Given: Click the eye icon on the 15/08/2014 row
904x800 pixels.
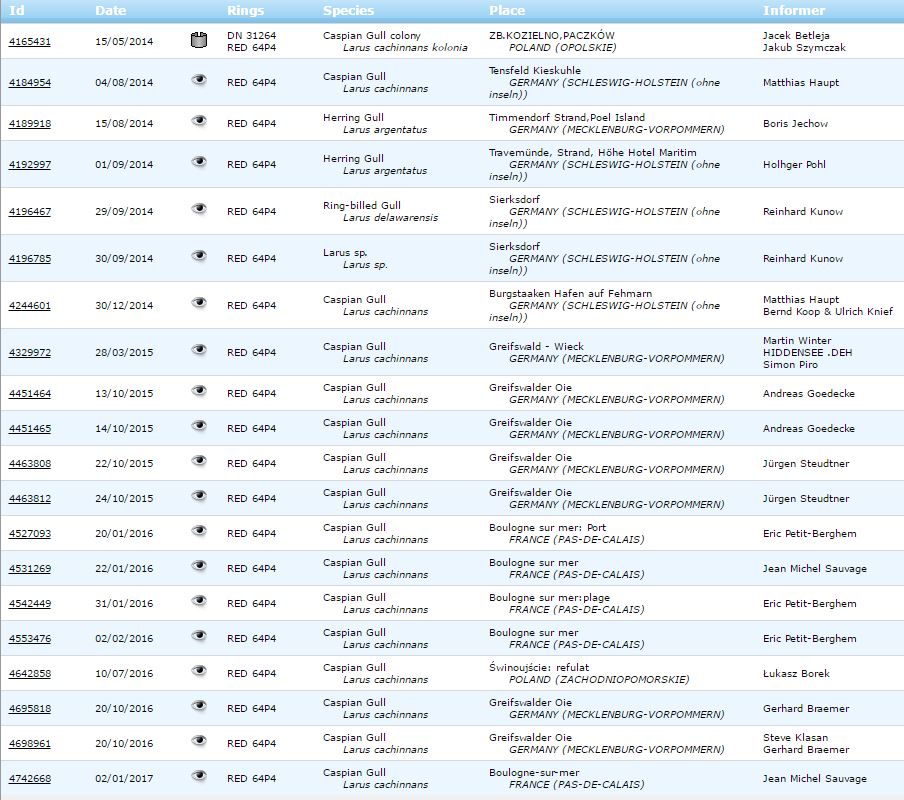Looking at the screenshot, I should (199, 121).
